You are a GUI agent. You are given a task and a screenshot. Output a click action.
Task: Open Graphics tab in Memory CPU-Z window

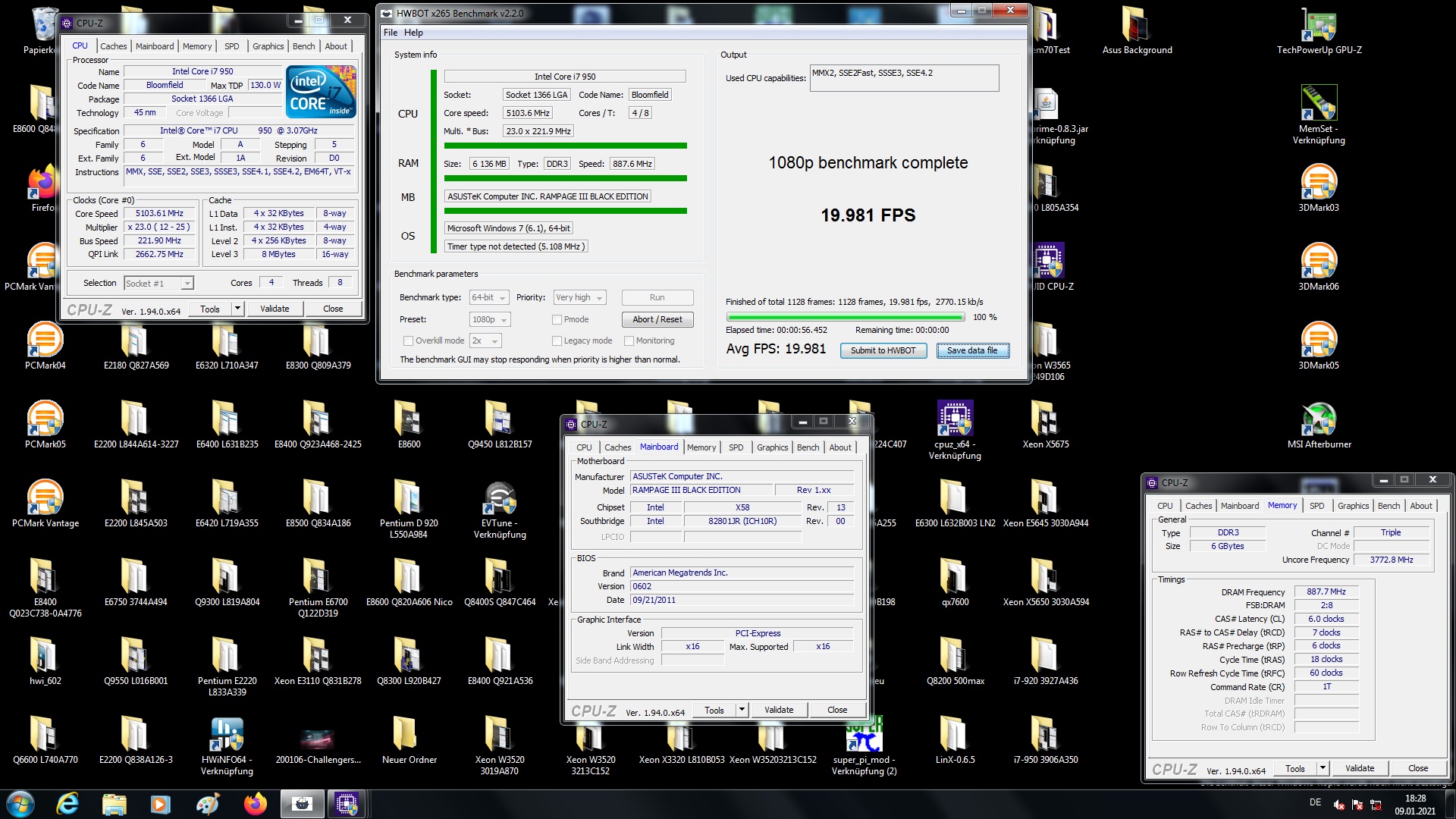pos(1353,506)
